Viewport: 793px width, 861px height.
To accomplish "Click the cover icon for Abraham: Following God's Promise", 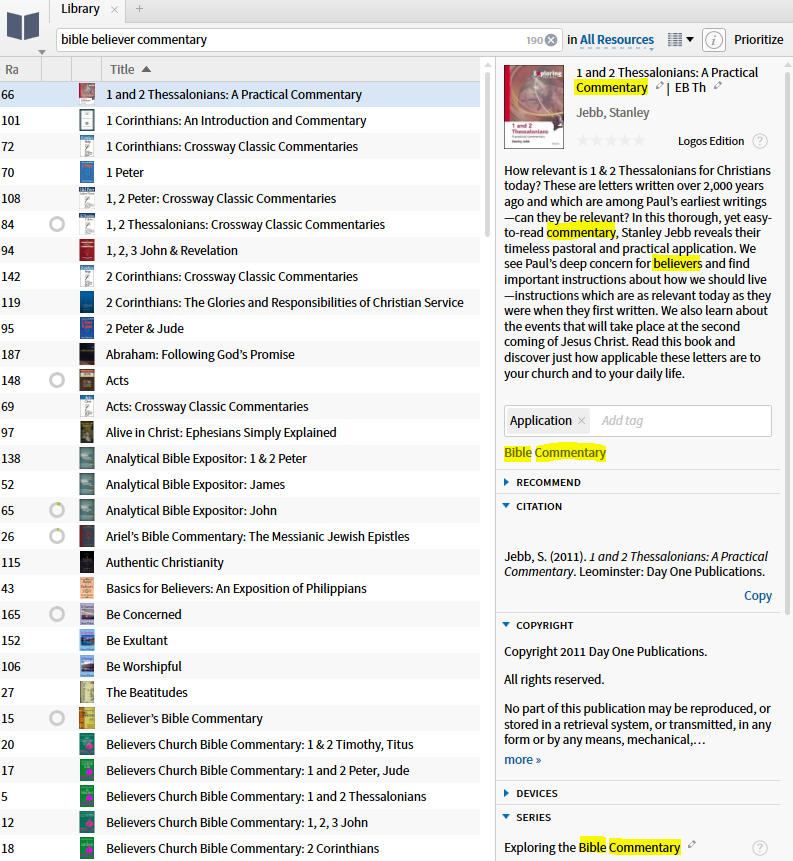I will click(x=87, y=354).
